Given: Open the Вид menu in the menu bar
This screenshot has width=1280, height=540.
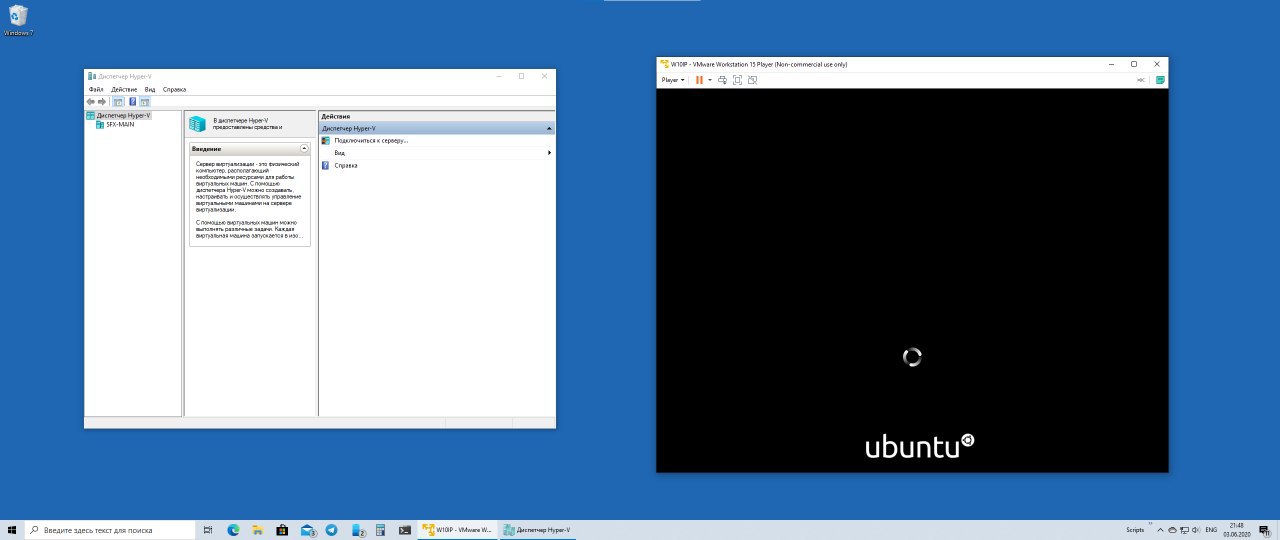Looking at the screenshot, I should coord(150,89).
